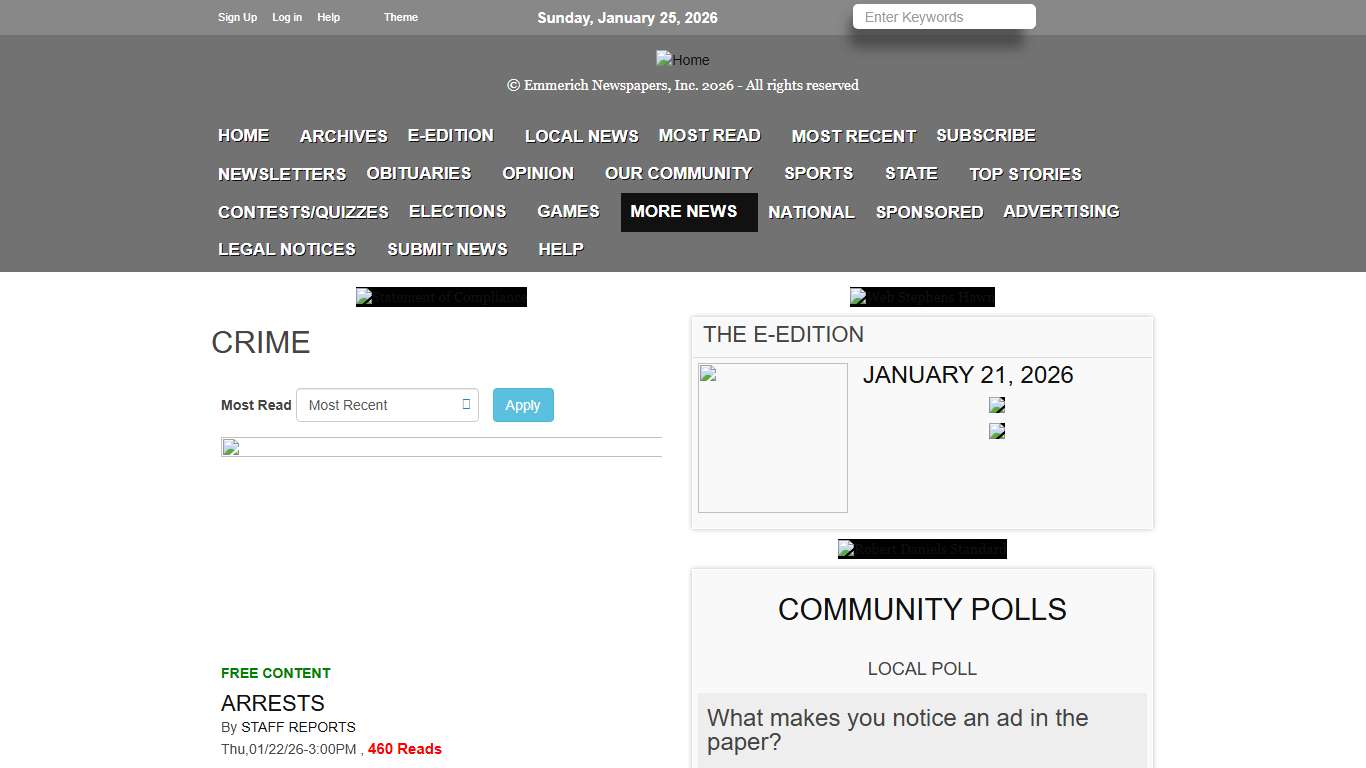This screenshot has height=768, width=1366.
Task: Go to the Sports section
Action: coord(818,173)
